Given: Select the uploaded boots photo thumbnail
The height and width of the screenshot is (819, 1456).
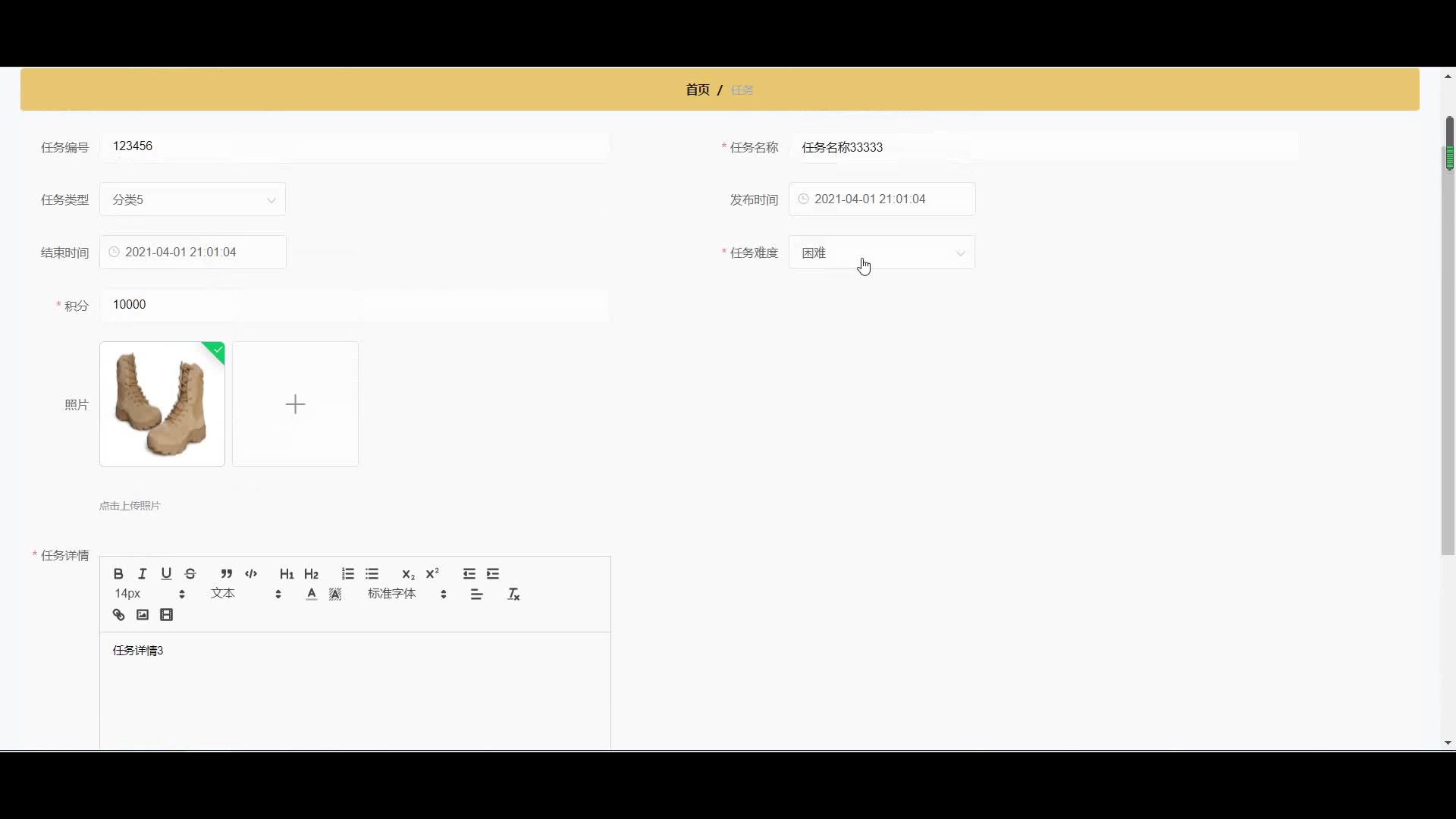Looking at the screenshot, I should (162, 404).
